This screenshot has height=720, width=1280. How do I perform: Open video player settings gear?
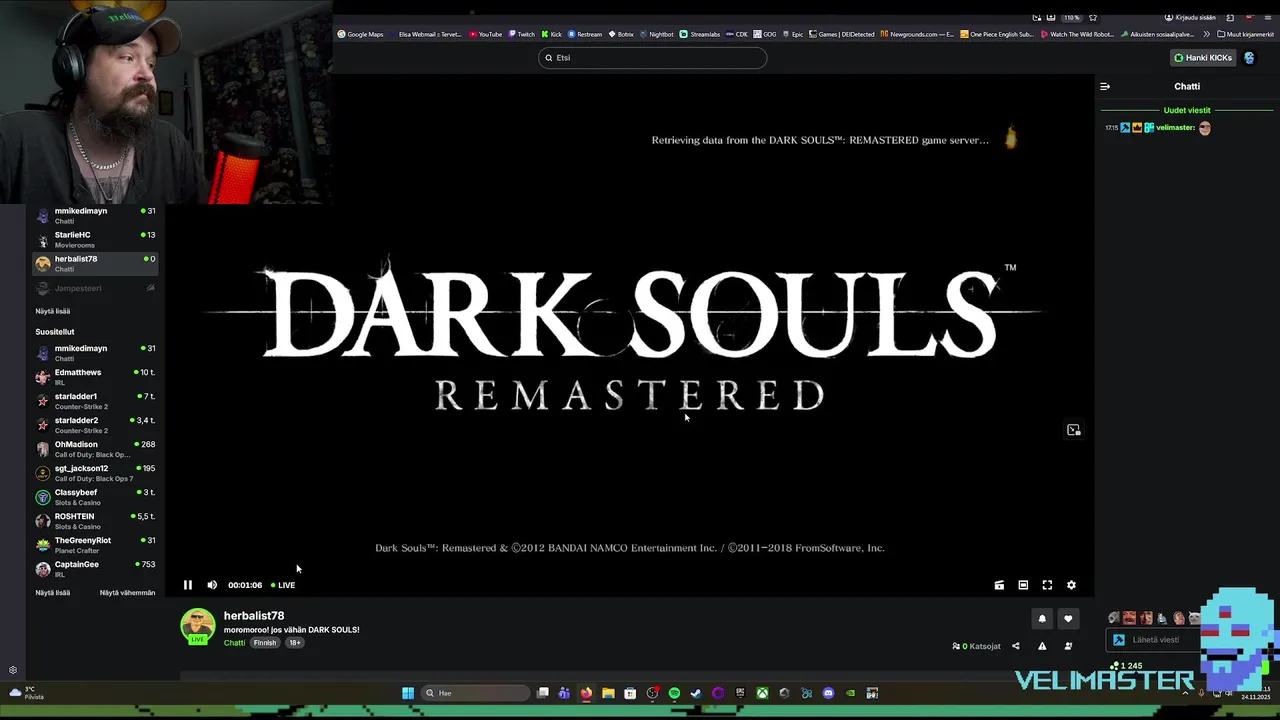[1071, 585]
